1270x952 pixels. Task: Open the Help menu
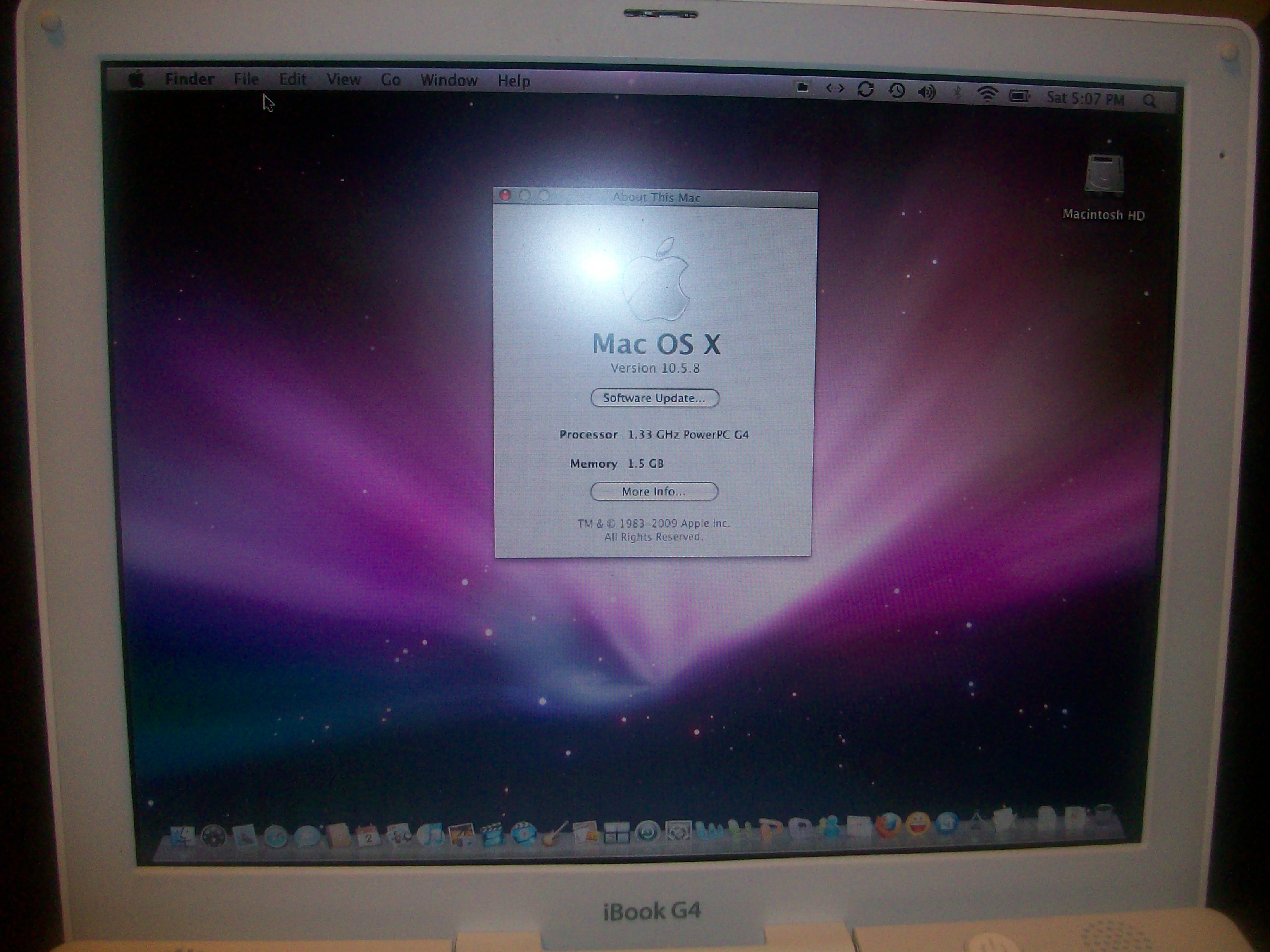[514, 81]
